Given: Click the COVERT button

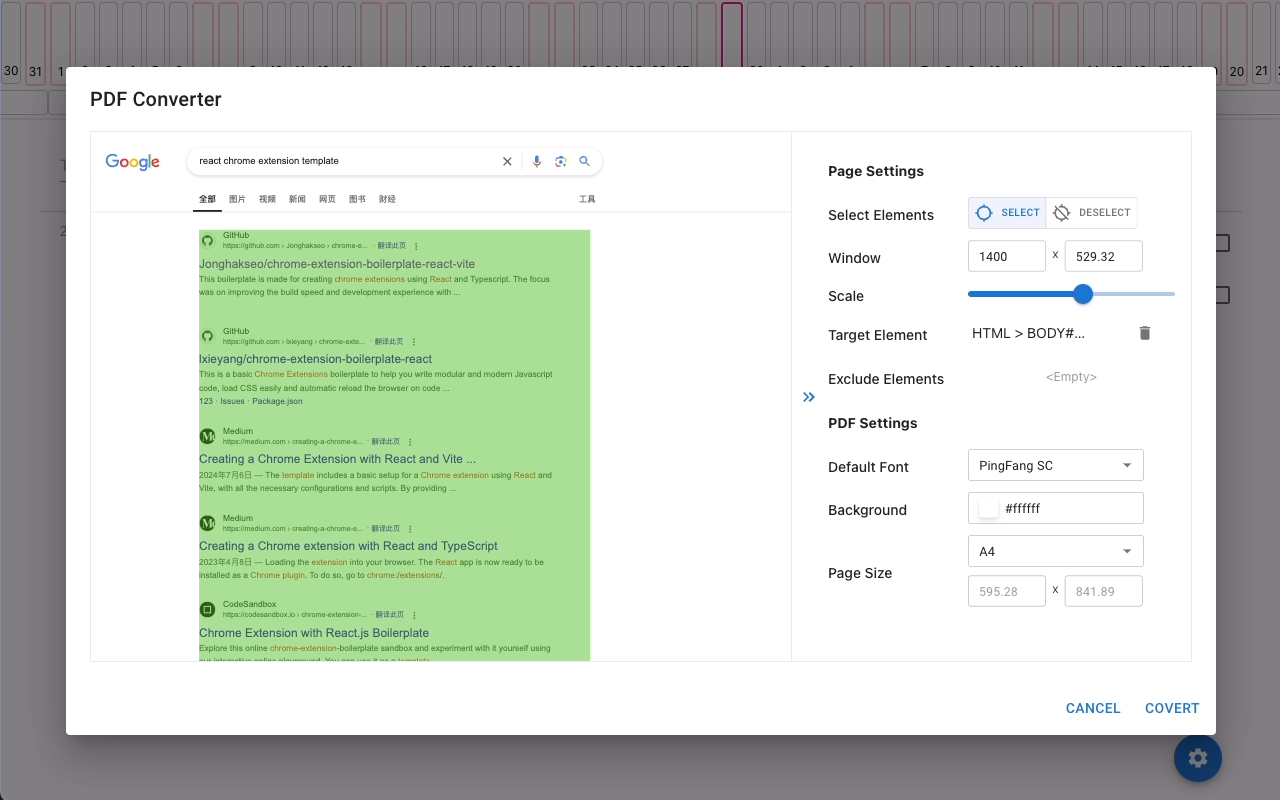Looking at the screenshot, I should (x=1171, y=708).
